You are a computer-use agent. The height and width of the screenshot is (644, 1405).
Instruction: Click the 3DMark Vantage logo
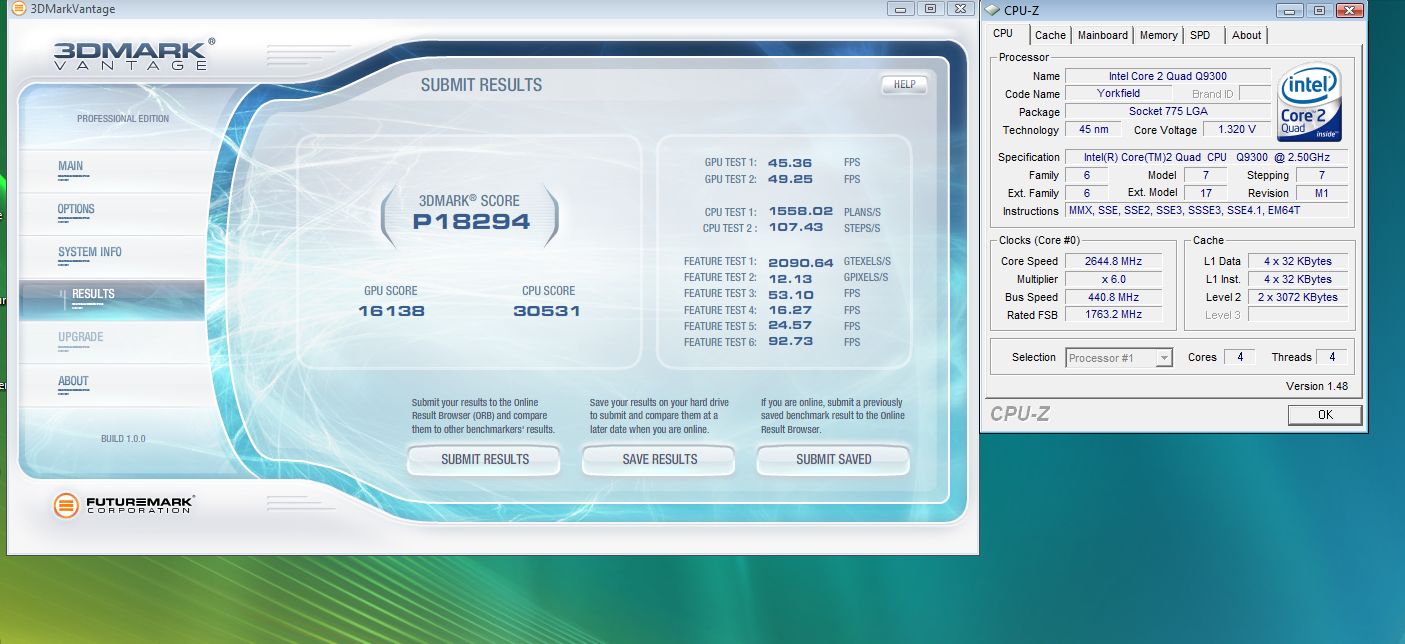[130, 55]
